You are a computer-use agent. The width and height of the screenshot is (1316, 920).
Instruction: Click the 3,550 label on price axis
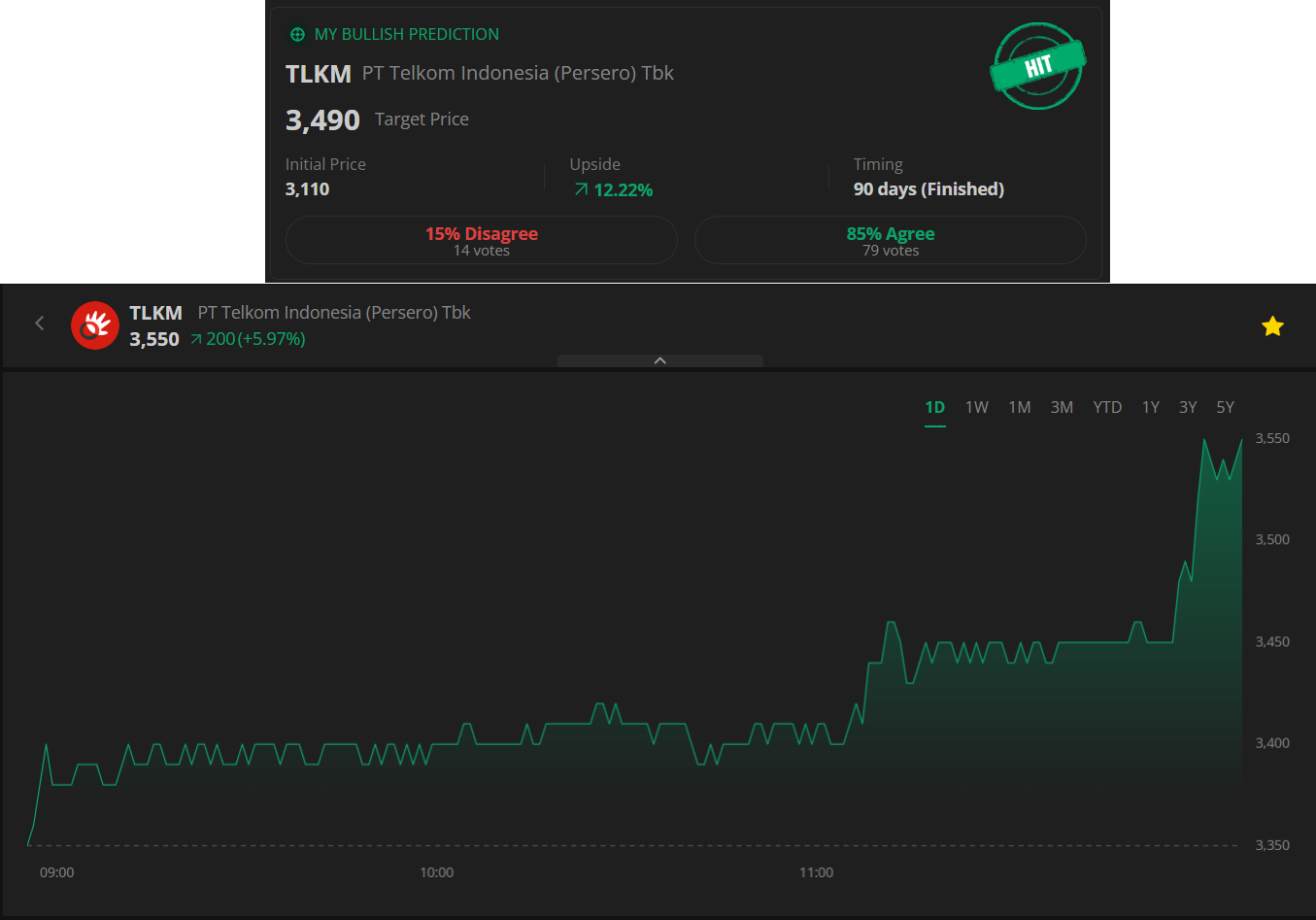tap(1272, 438)
